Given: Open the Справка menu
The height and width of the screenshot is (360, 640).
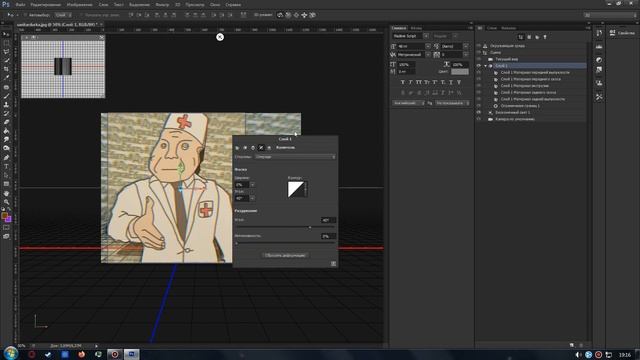Looking at the screenshot, I should (233, 4).
